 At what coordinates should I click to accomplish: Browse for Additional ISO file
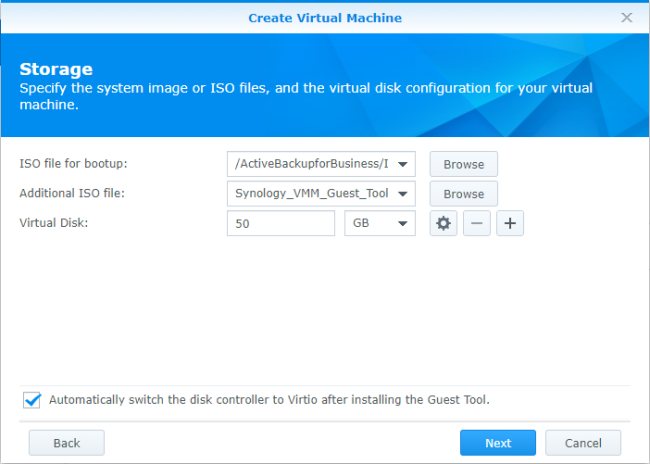point(463,194)
